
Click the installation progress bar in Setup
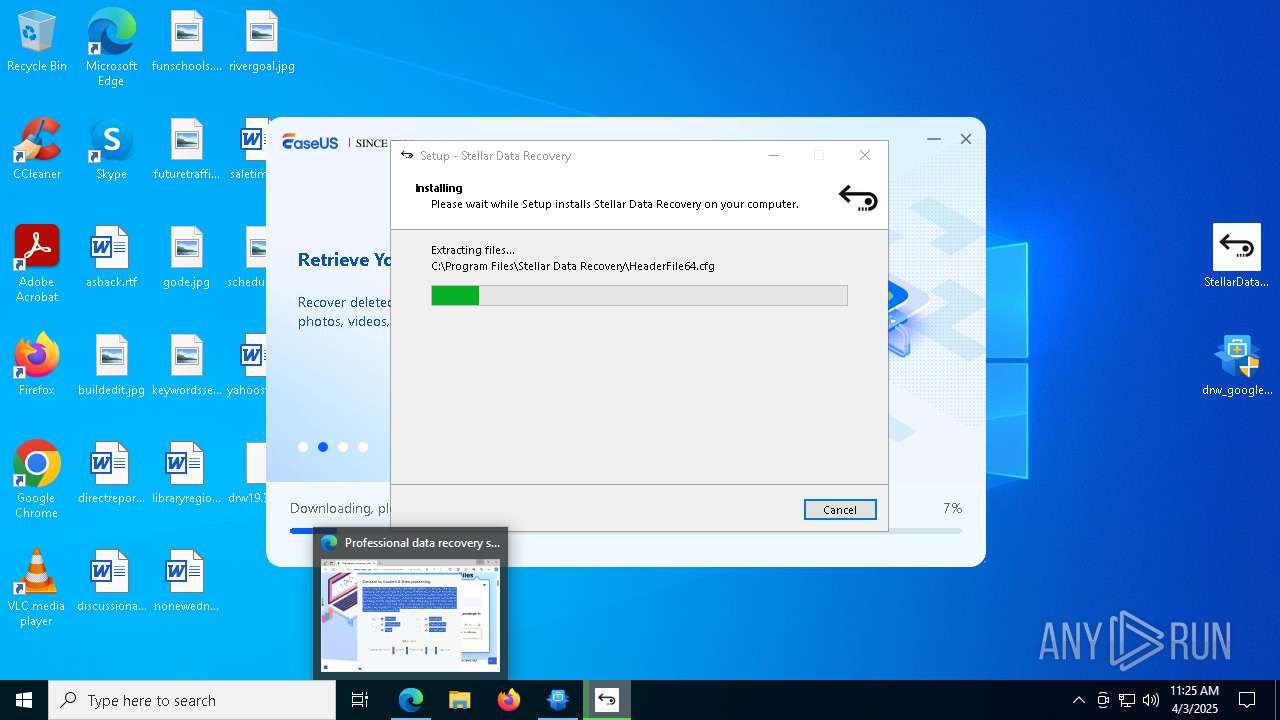coord(639,295)
